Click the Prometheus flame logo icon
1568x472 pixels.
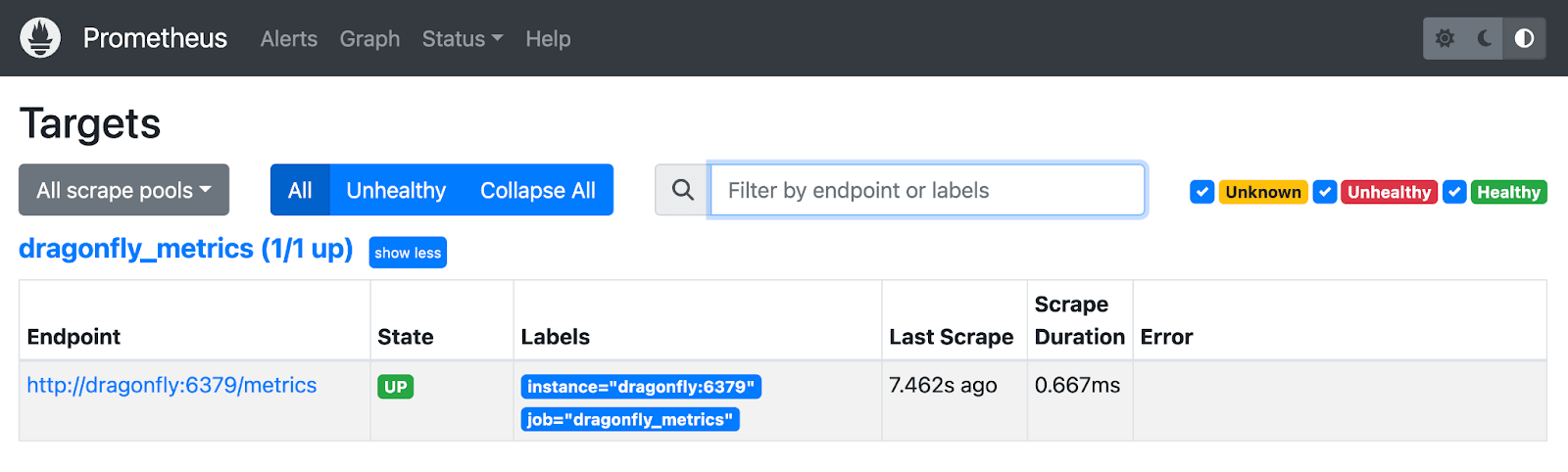click(x=40, y=38)
